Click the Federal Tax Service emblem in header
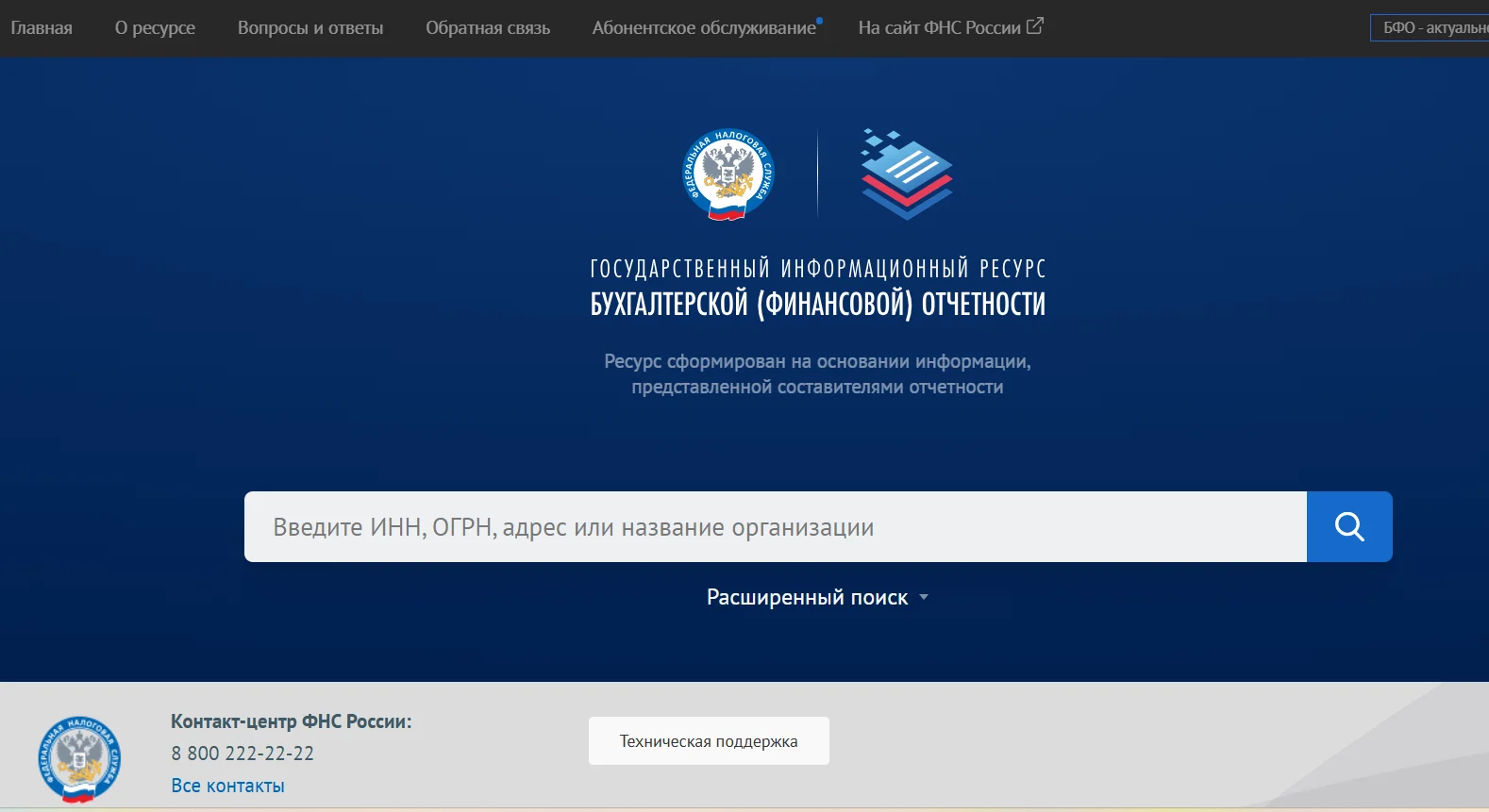This screenshot has width=1489, height=812. coord(728,174)
